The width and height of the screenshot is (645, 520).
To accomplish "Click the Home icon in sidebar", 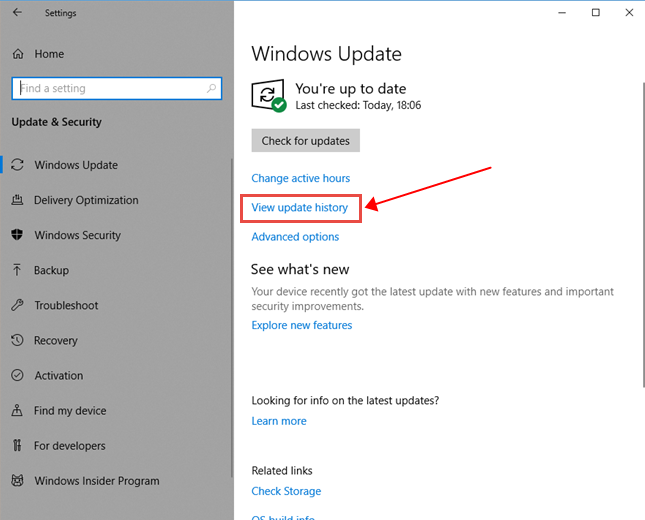I will pyautogui.click(x=17, y=54).
